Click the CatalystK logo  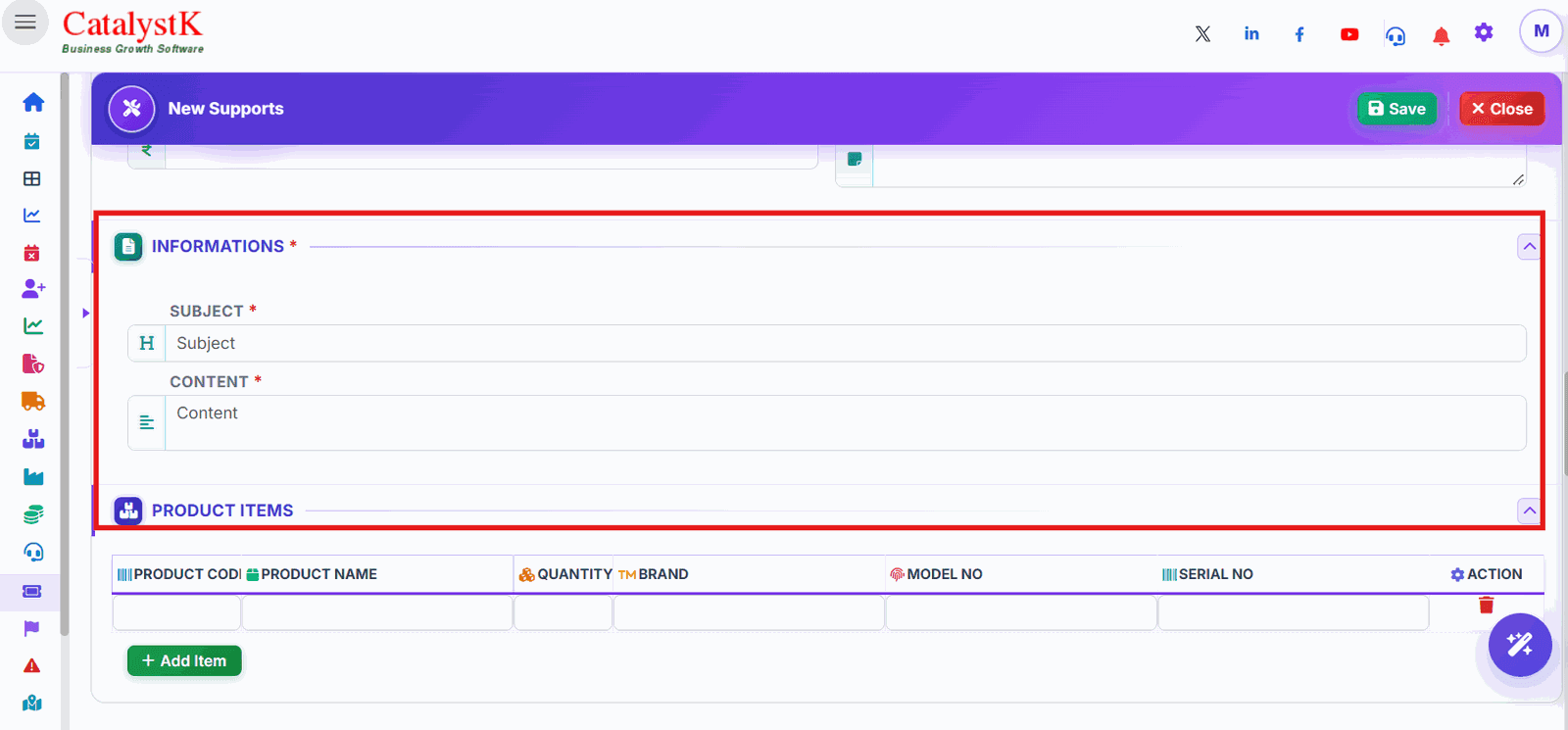point(132,31)
